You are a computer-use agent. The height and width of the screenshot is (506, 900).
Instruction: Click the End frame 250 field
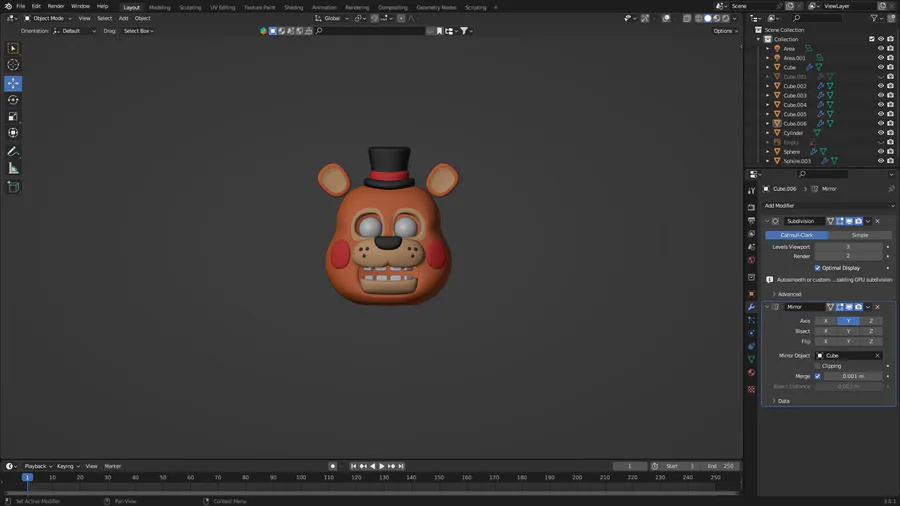721,466
